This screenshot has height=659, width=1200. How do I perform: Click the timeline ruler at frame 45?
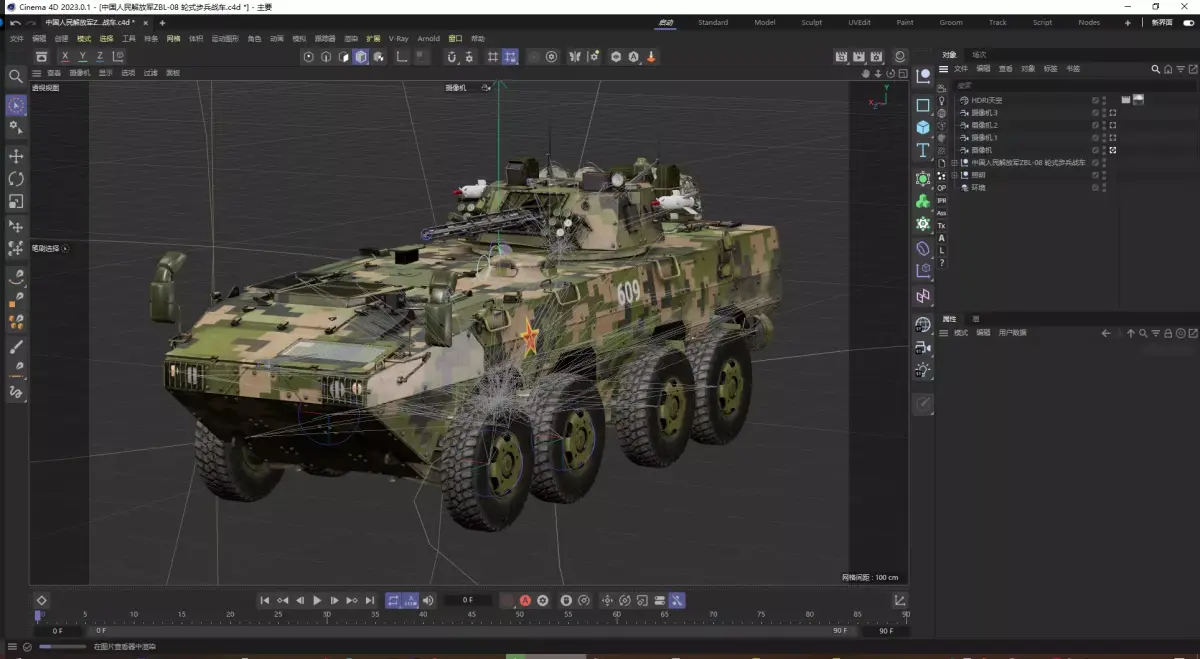471,616
